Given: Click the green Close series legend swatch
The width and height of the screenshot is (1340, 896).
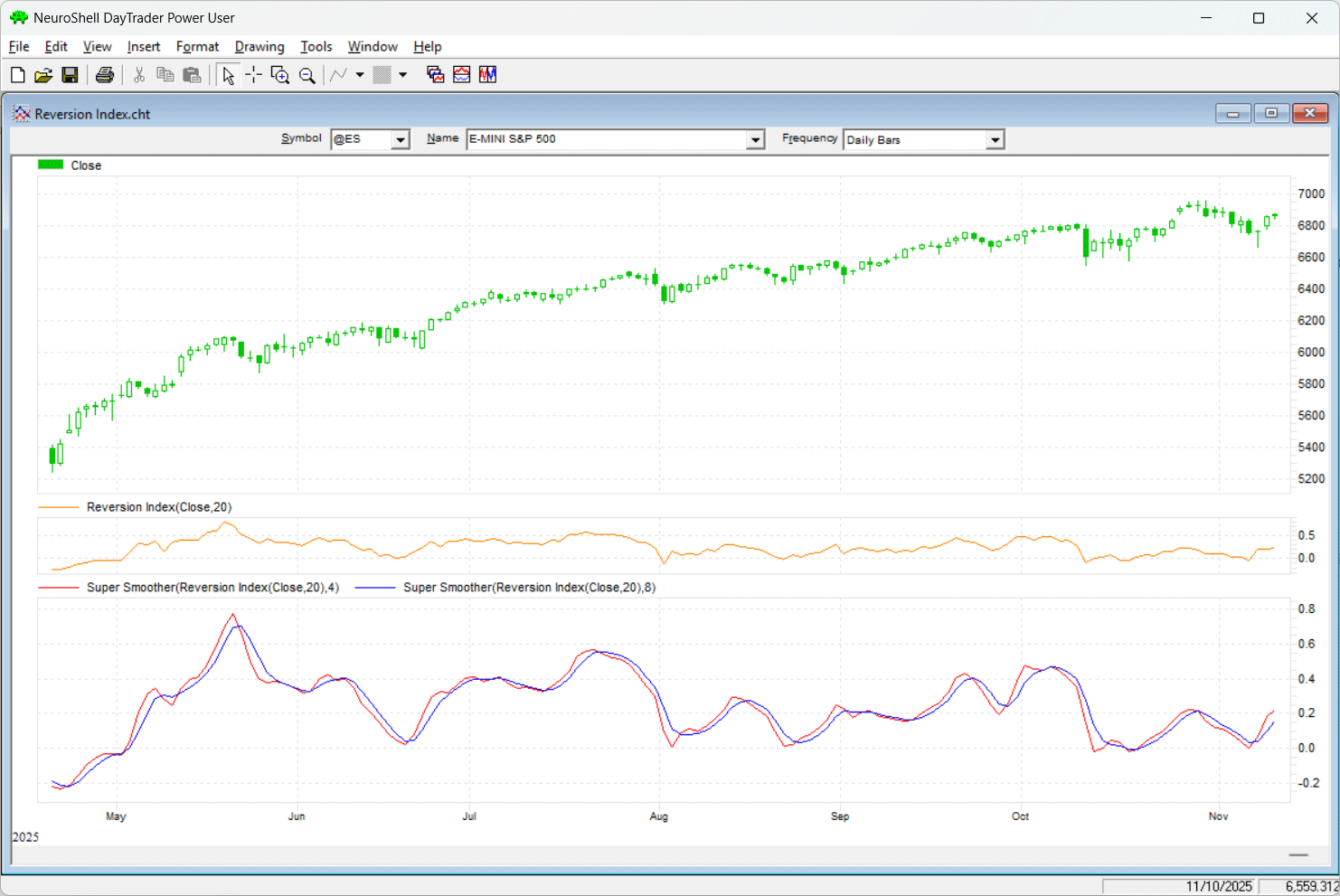Looking at the screenshot, I should coord(51,165).
